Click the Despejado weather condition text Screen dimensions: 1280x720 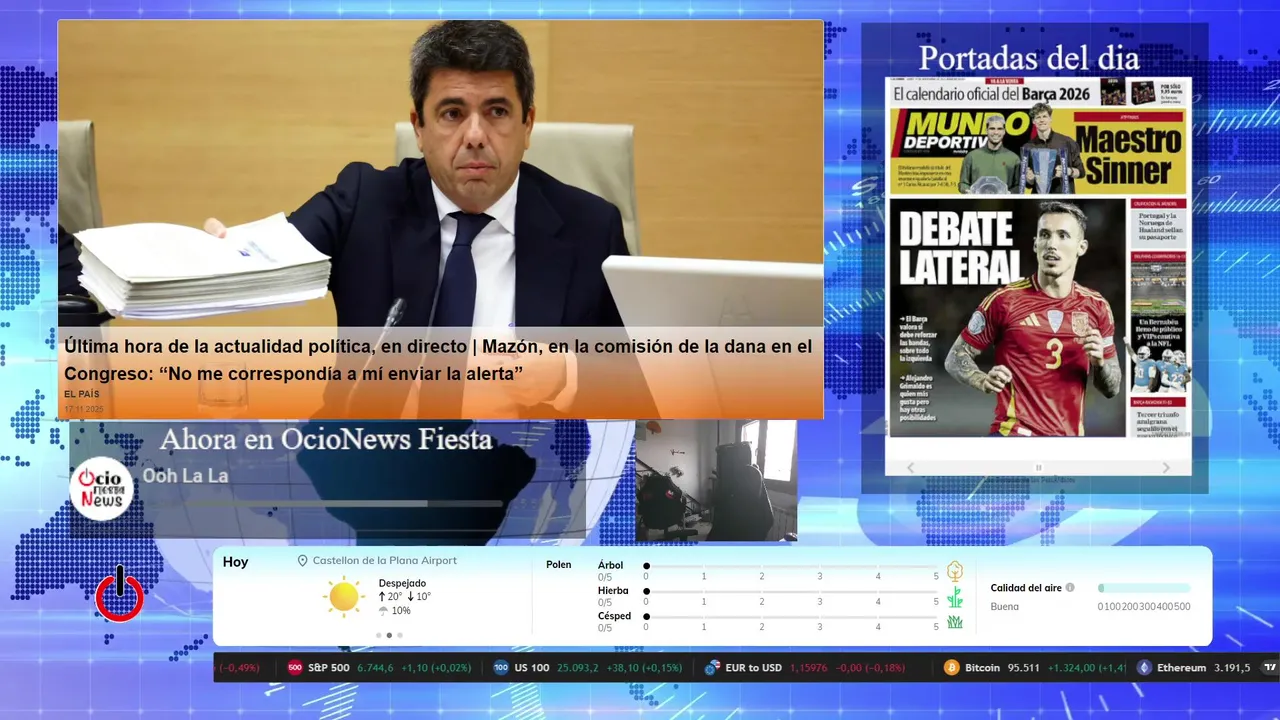tap(402, 583)
